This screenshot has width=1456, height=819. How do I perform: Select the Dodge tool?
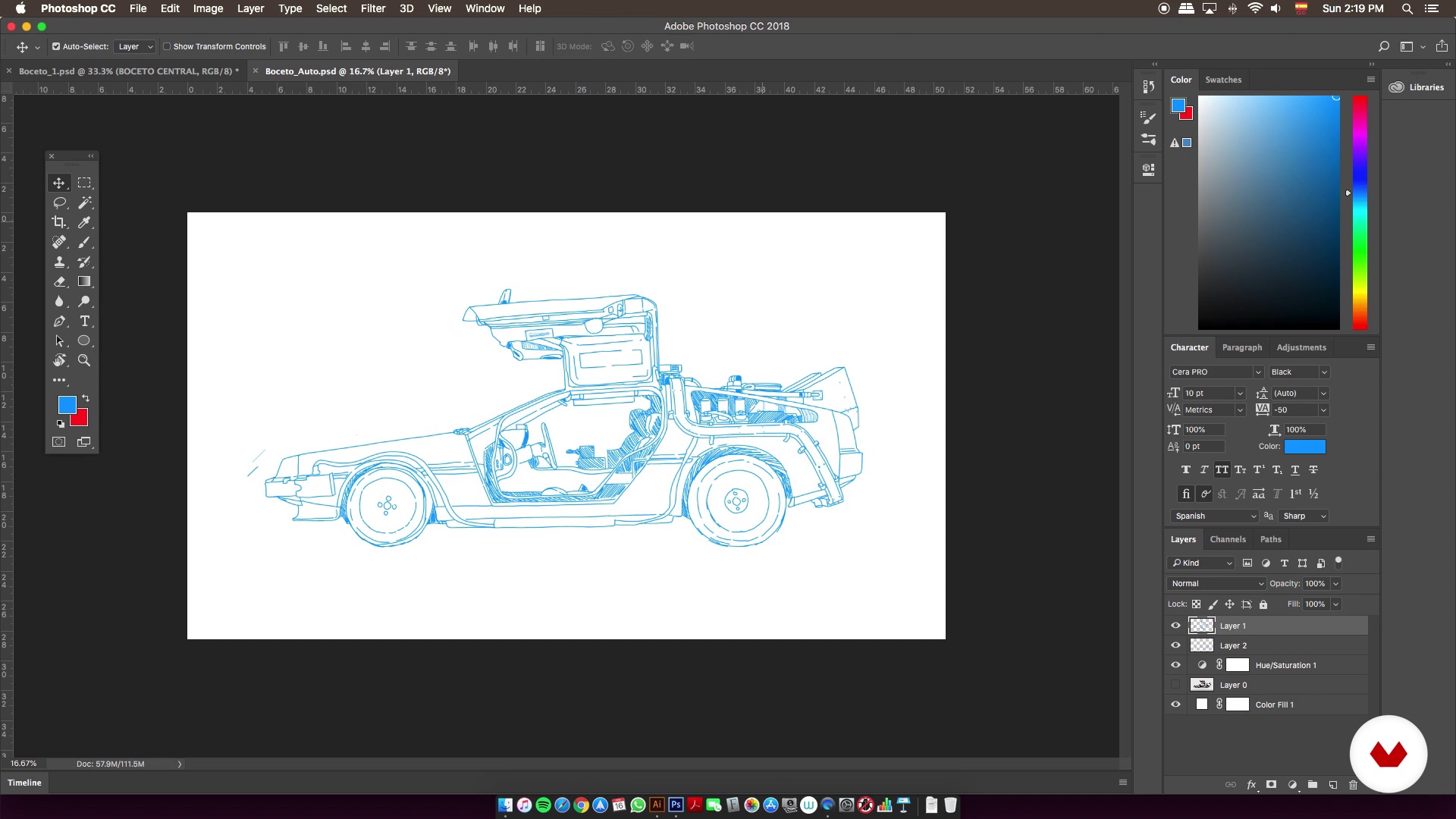(x=84, y=301)
